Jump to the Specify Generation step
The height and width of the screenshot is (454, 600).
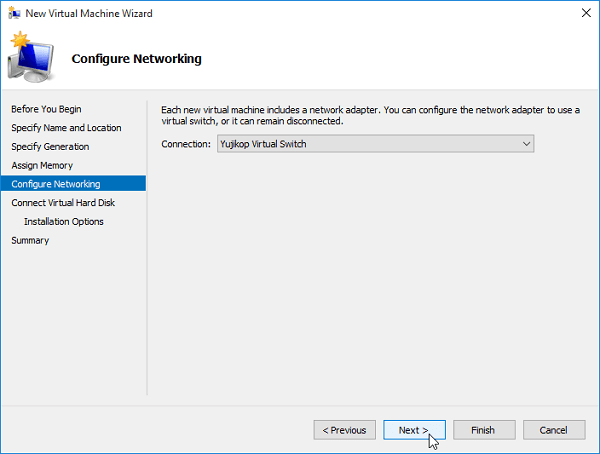point(50,147)
